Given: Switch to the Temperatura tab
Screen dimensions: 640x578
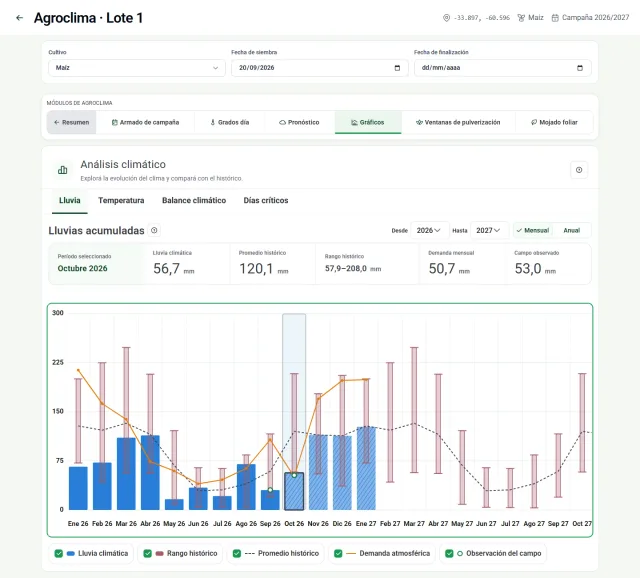Looking at the screenshot, I should [x=121, y=200].
